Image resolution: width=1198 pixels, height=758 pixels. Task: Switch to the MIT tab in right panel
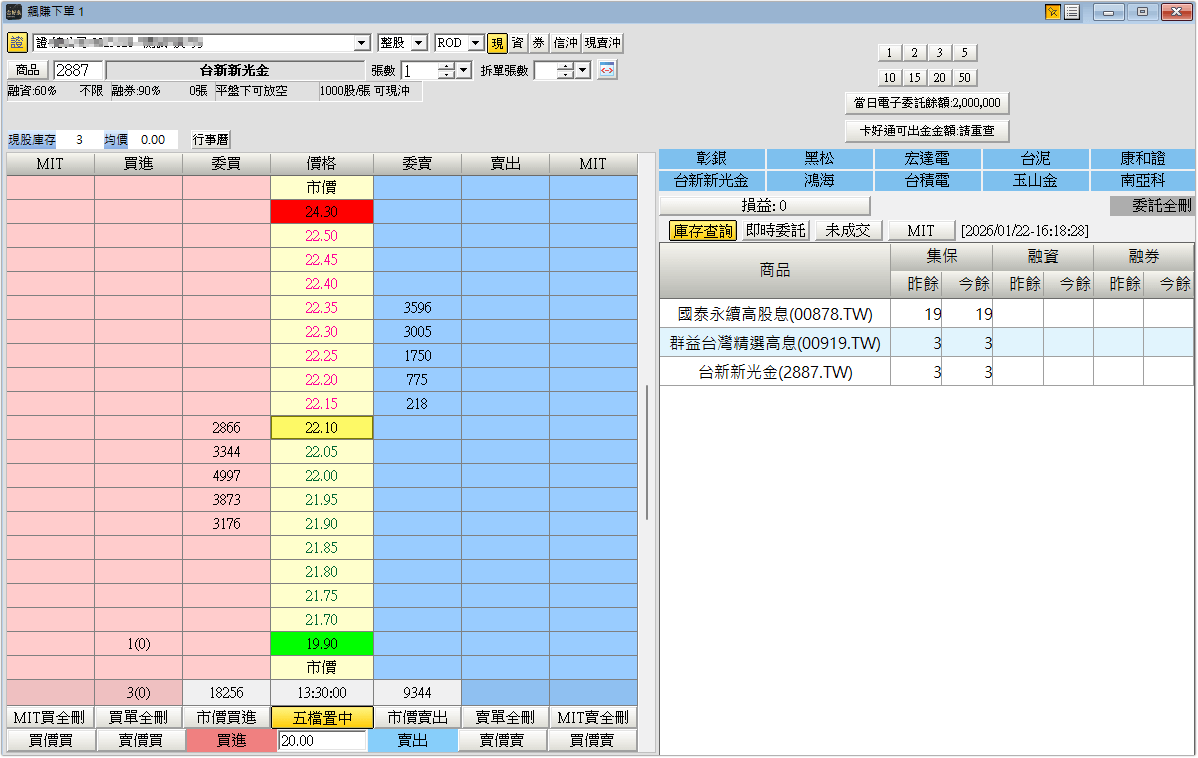tap(921, 231)
